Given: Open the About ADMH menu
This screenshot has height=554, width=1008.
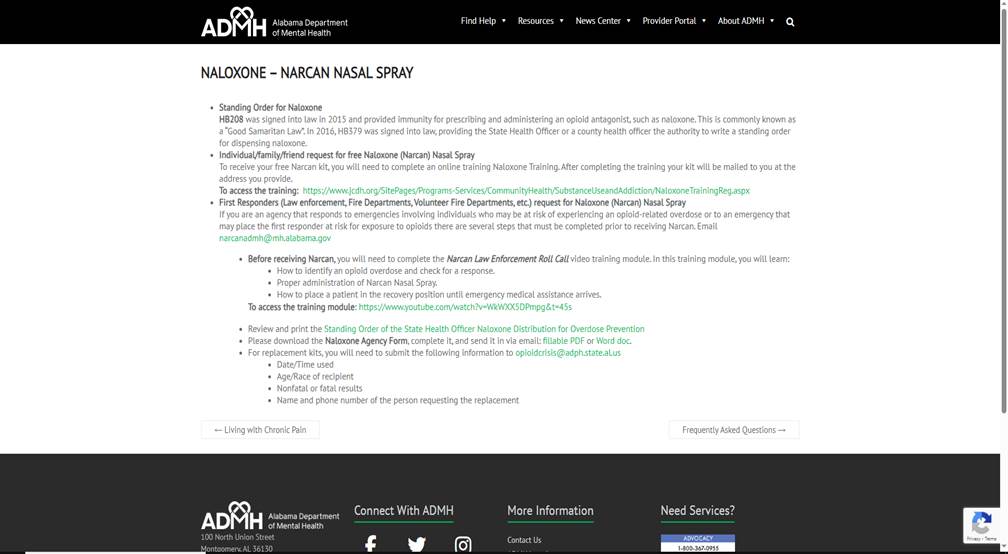Looking at the screenshot, I should [x=741, y=21].
